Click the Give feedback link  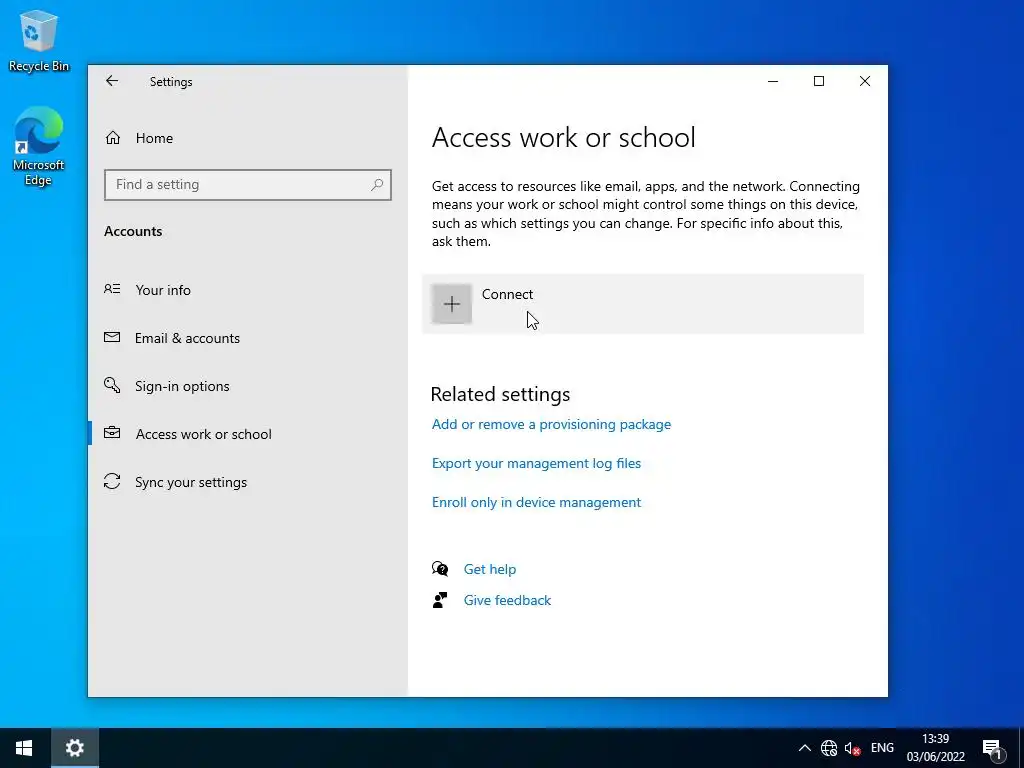click(x=507, y=600)
